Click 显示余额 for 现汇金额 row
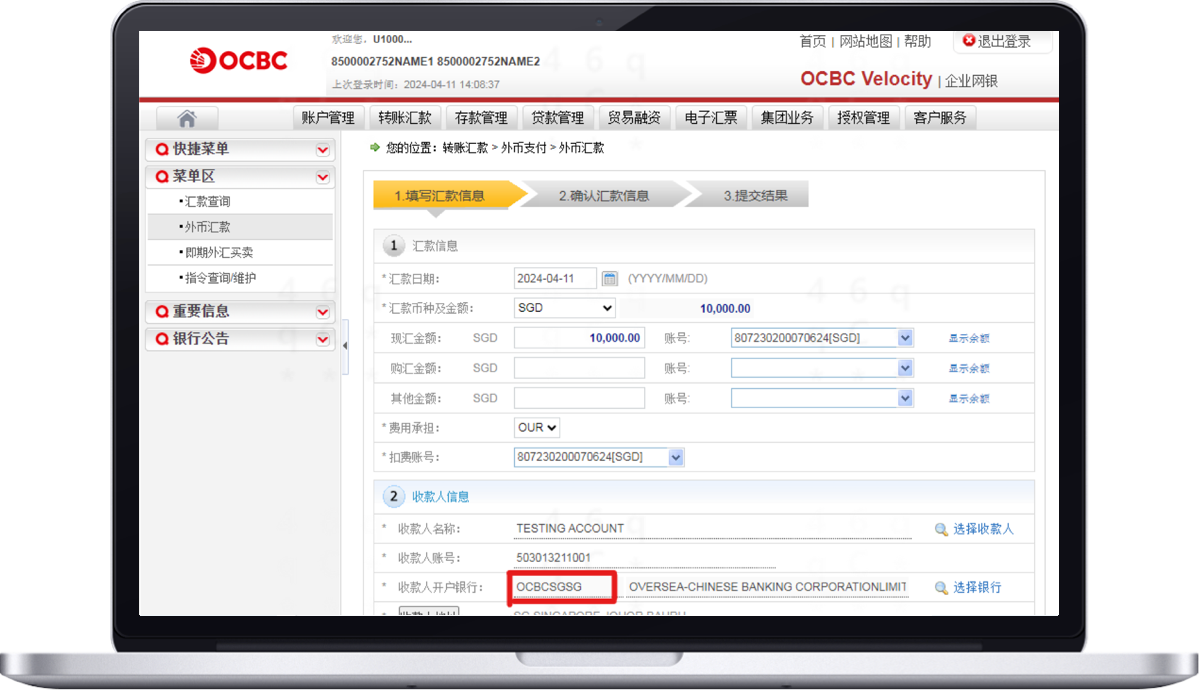Viewport: 1200px width, 690px height. [969, 339]
